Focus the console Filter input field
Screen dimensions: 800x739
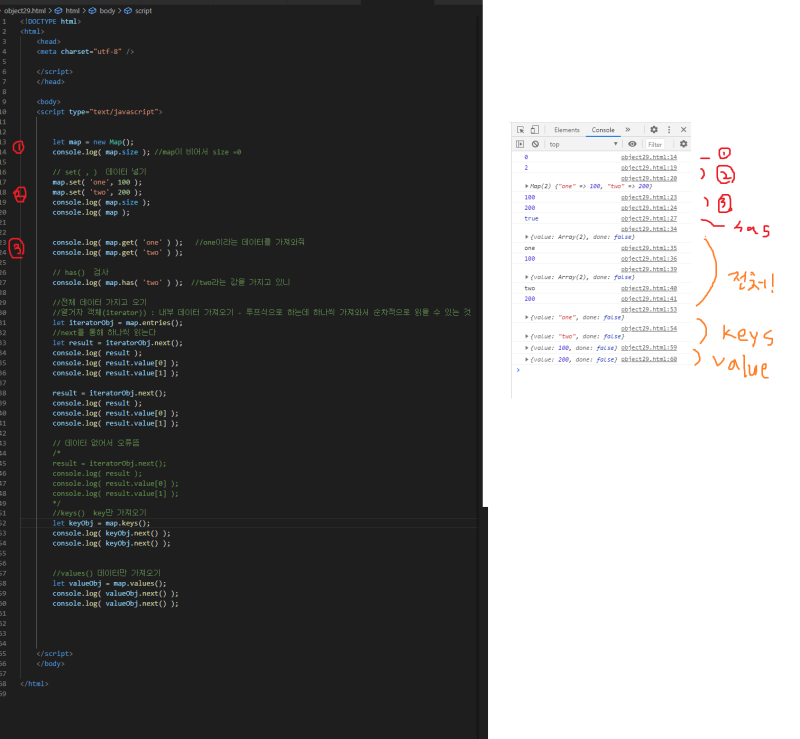[655, 144]
